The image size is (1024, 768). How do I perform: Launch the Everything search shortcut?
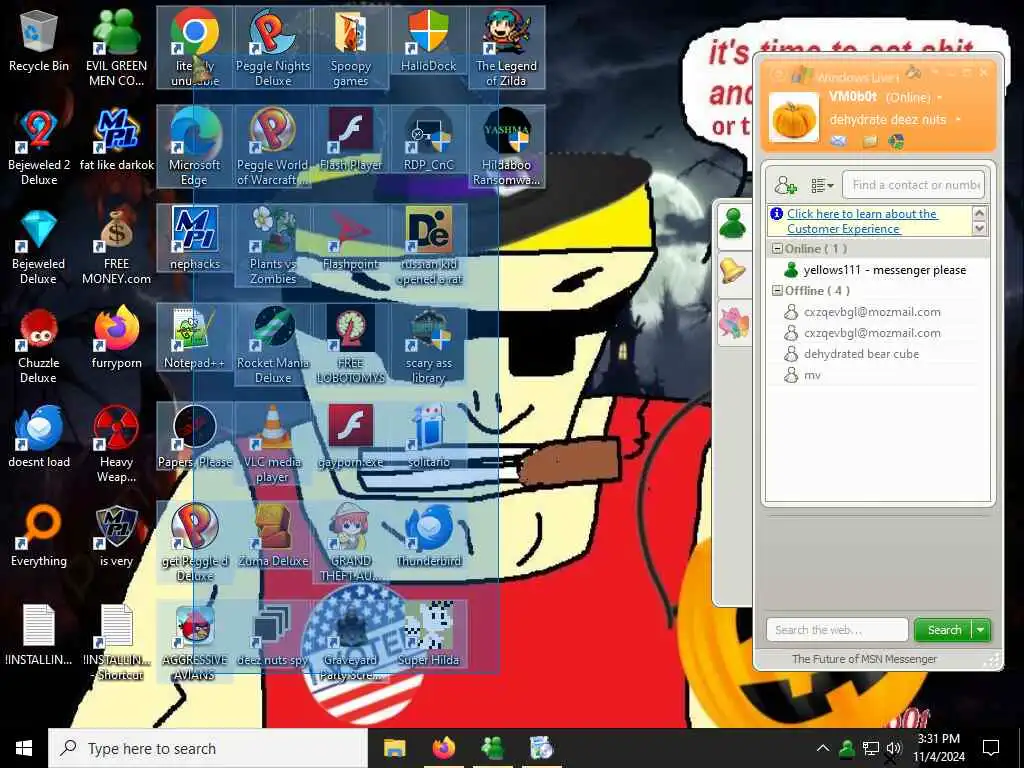39,536
